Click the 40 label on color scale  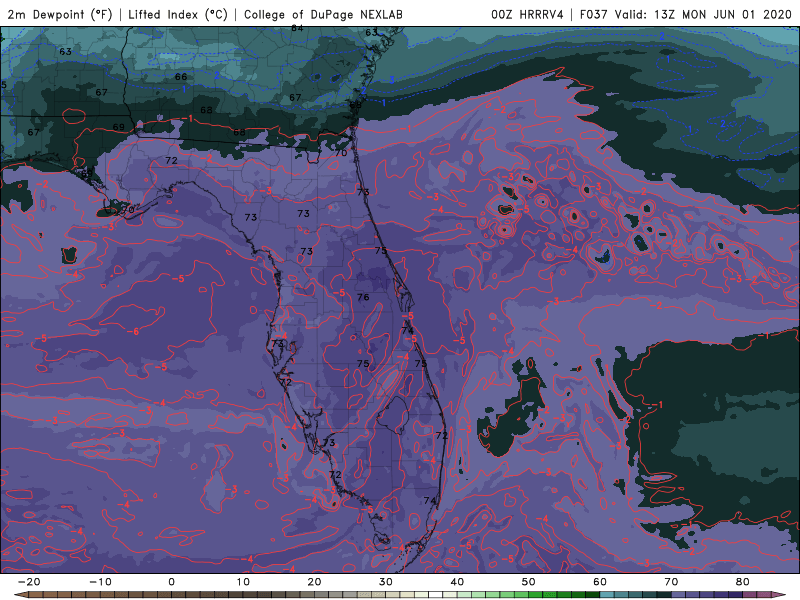point(457,582)
